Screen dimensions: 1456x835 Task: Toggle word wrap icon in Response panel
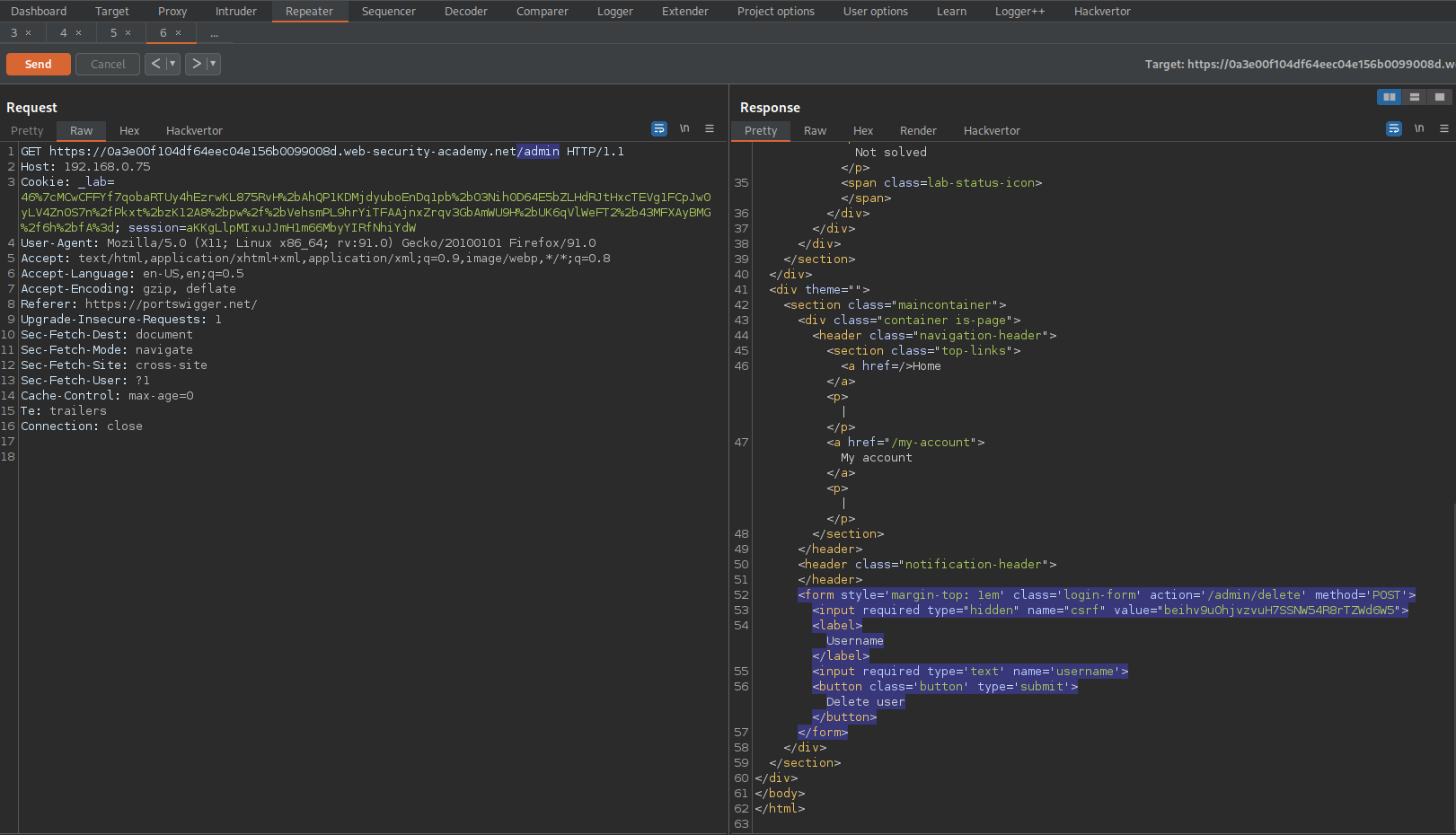point(1394,129)
